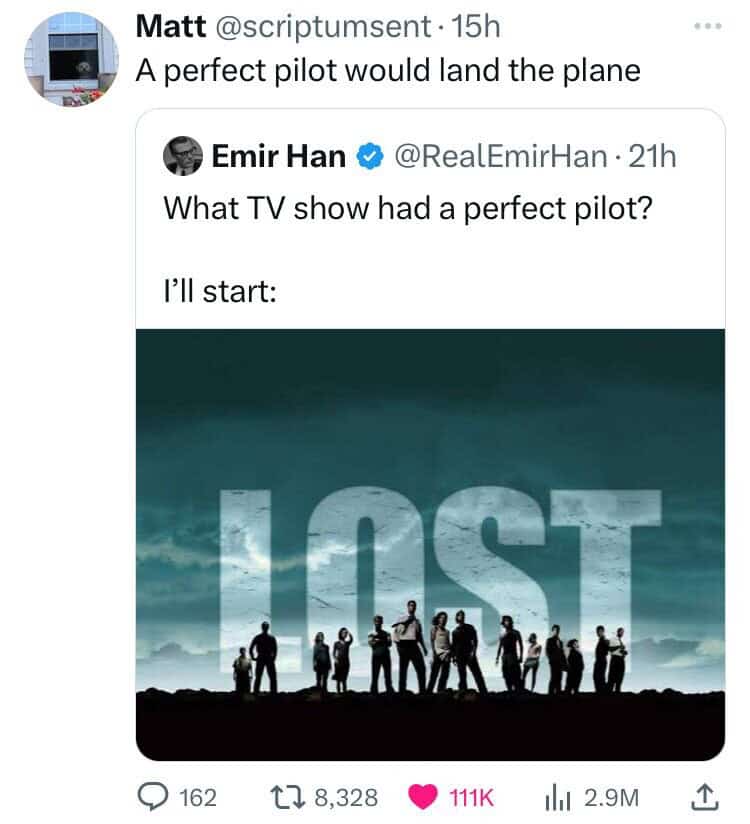
Task: Open the @RealEmirHan handle link
Action: [x=500, y=157]
